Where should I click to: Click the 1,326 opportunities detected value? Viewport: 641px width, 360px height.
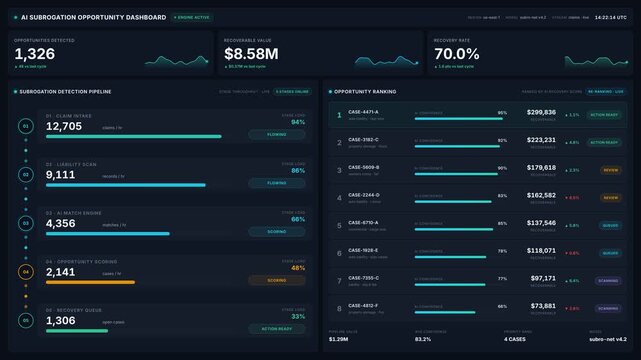(x=35, y=54)
